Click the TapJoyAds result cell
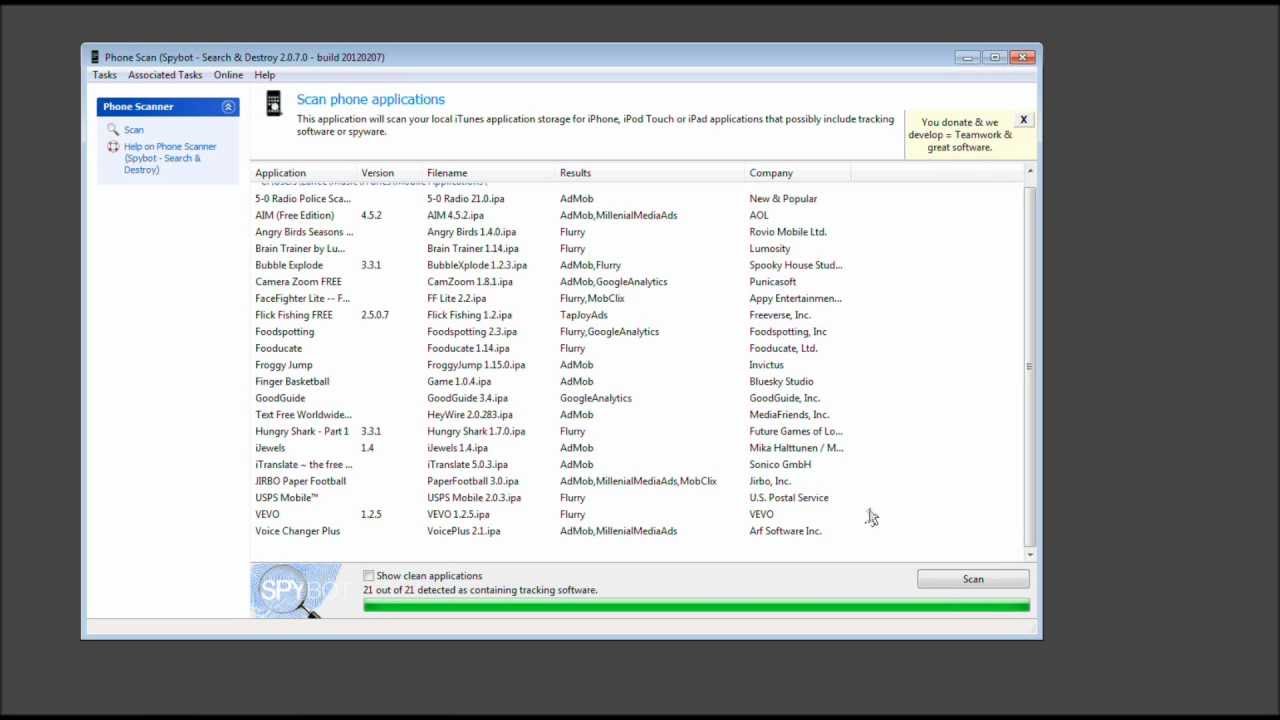 pos(584,315)
